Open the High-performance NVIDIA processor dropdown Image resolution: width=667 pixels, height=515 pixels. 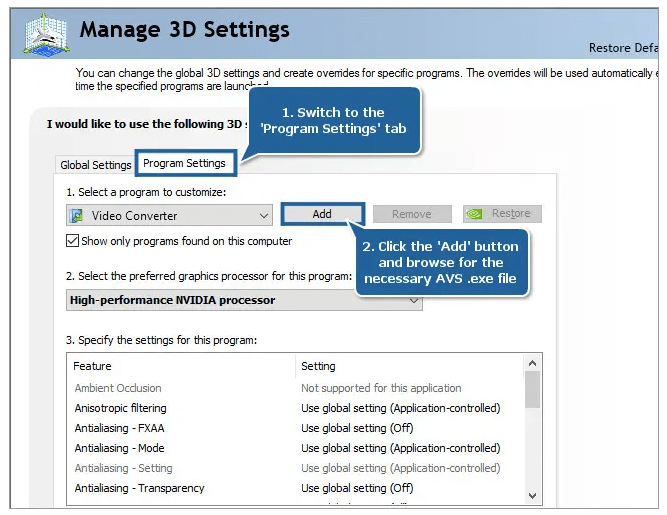(x=244, y=300)
